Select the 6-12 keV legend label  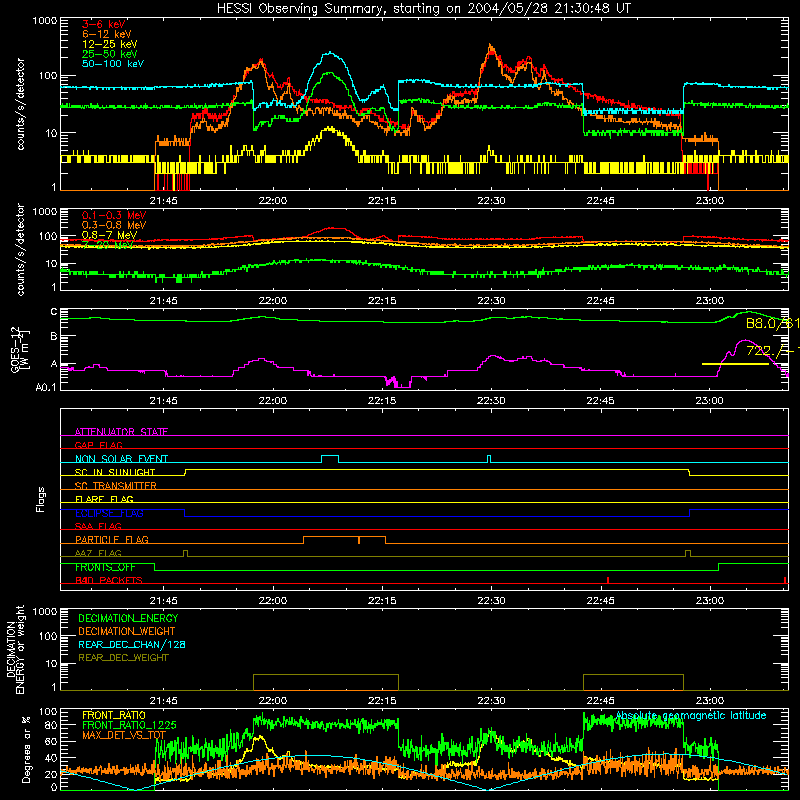tap(107, 34)
